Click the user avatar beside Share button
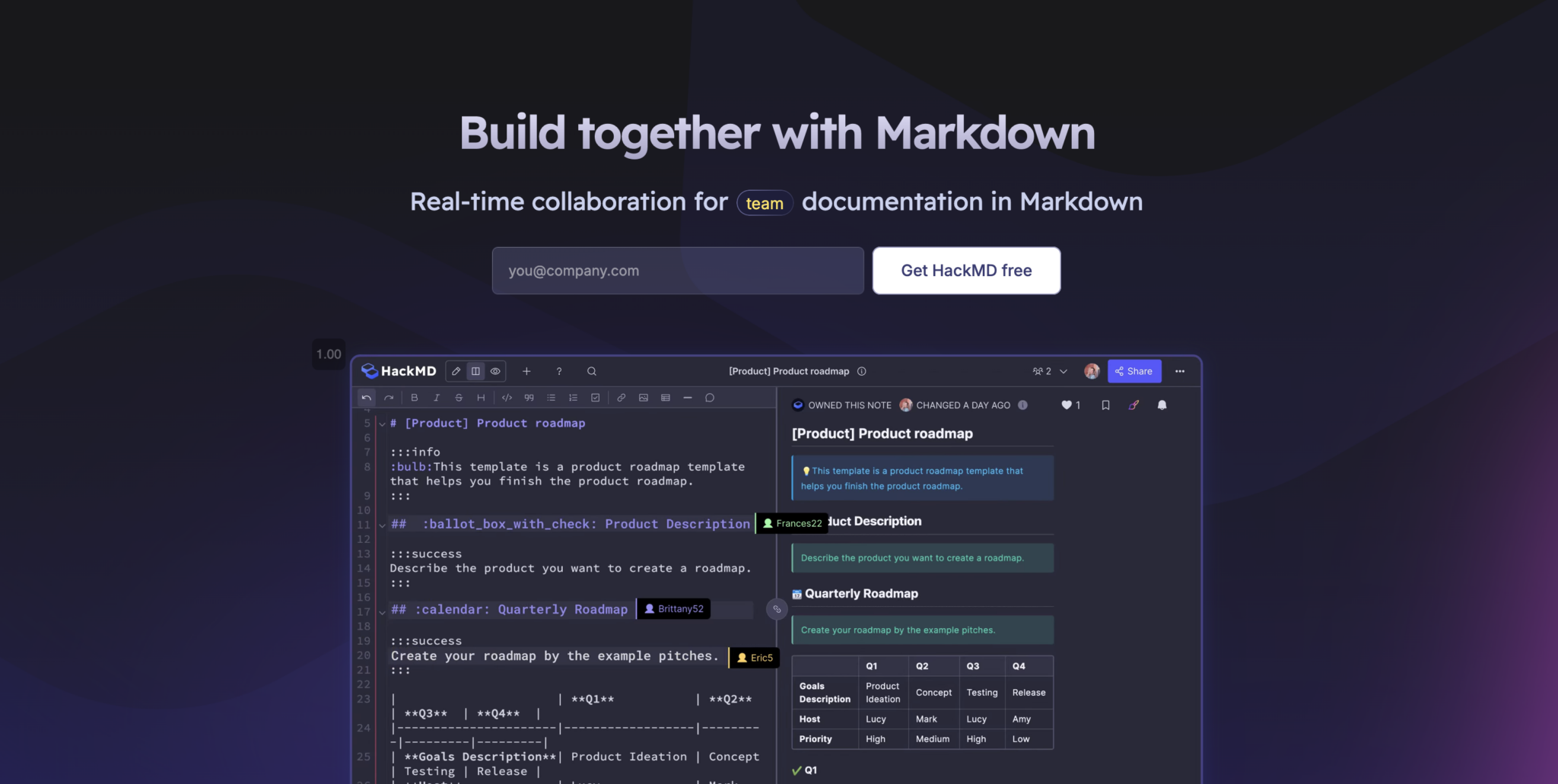 (1092, 371)
